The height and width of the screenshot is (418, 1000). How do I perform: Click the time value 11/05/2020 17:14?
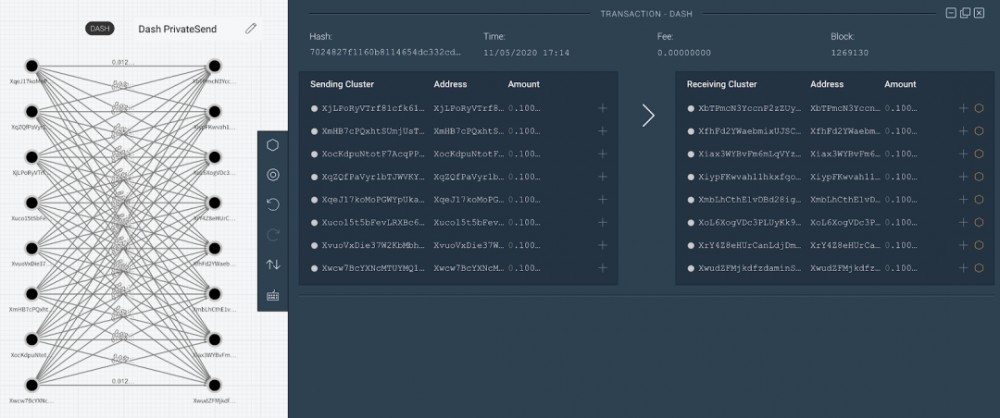[527, 52]
